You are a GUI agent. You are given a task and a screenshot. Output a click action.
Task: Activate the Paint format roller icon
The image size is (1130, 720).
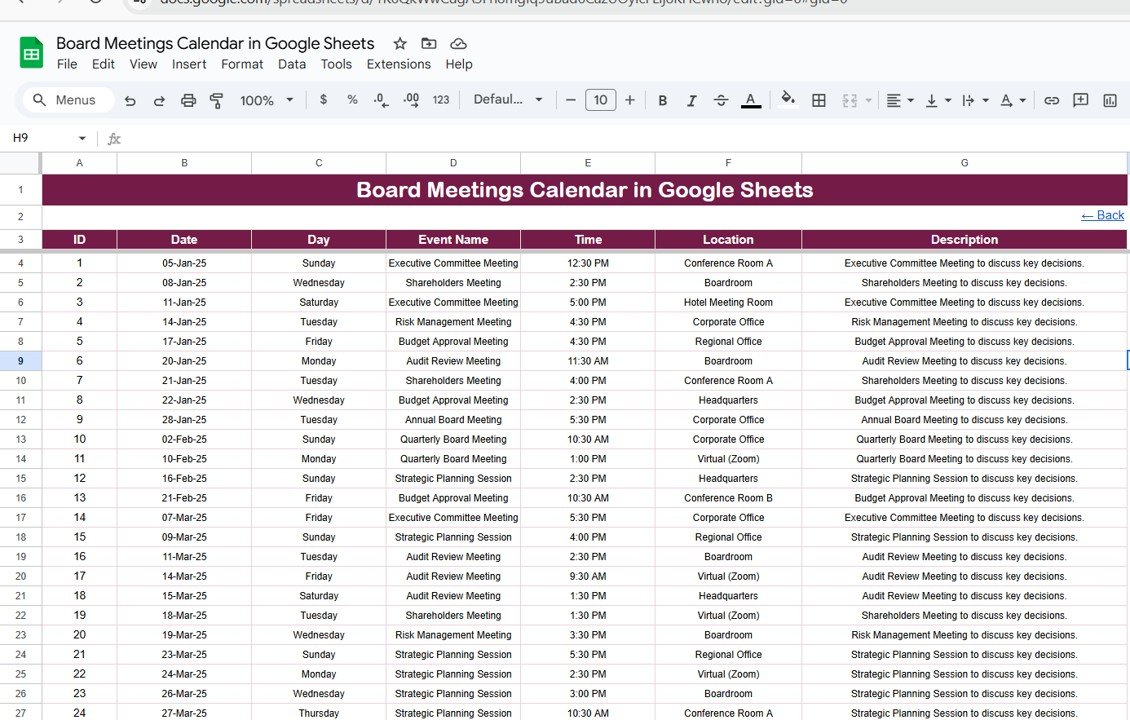(x=216, y=100)
